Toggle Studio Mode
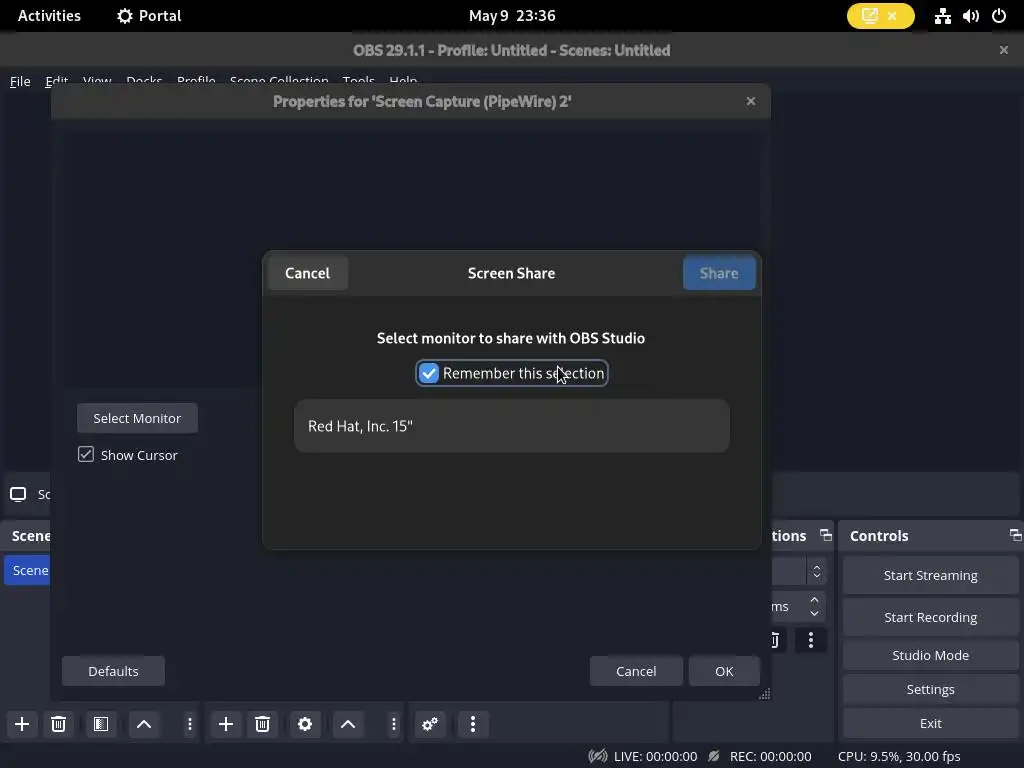This screenshot has height=768, width=1024. pyautogui.click(x=931, y=655)
